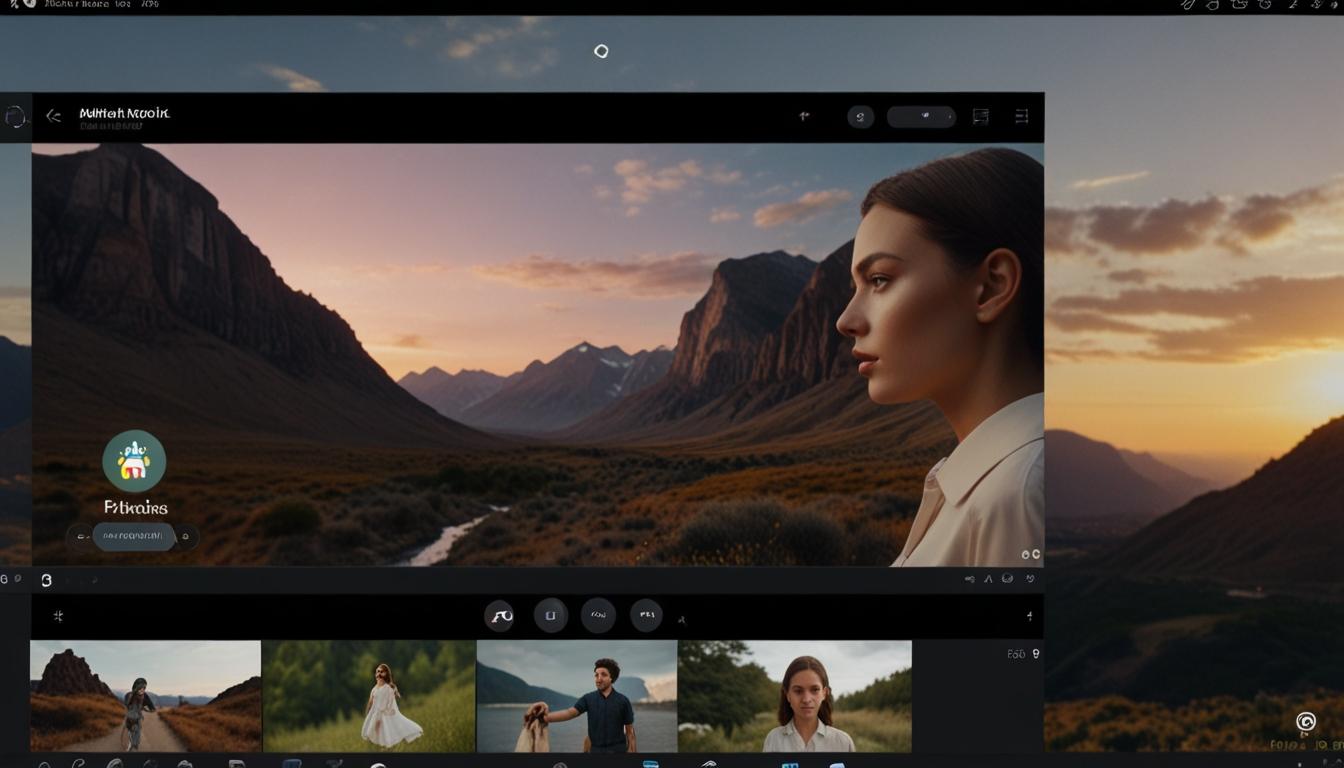1344x768 pixels.
Task: Click the square stop-style round button
Action: (550, 616)
